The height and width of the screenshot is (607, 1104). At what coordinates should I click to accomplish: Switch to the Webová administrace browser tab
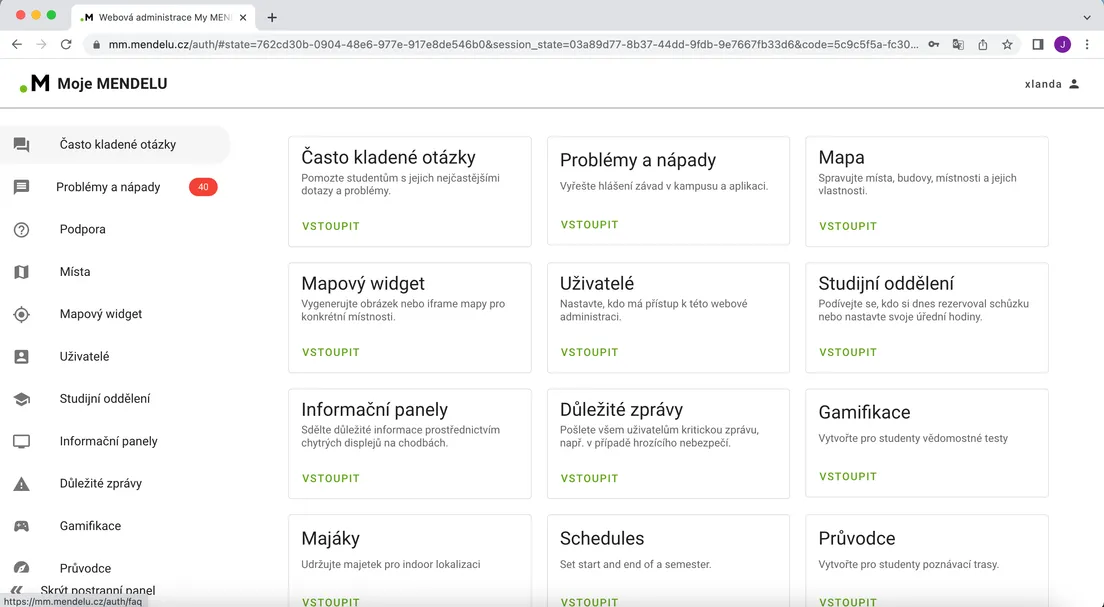coord(163,18)
